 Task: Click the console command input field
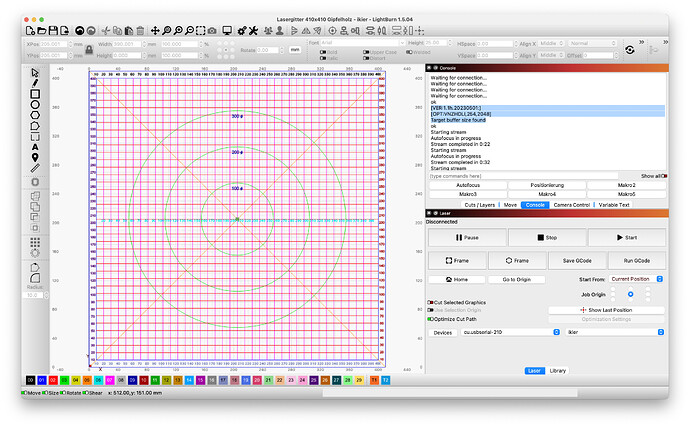click(523, 176)
